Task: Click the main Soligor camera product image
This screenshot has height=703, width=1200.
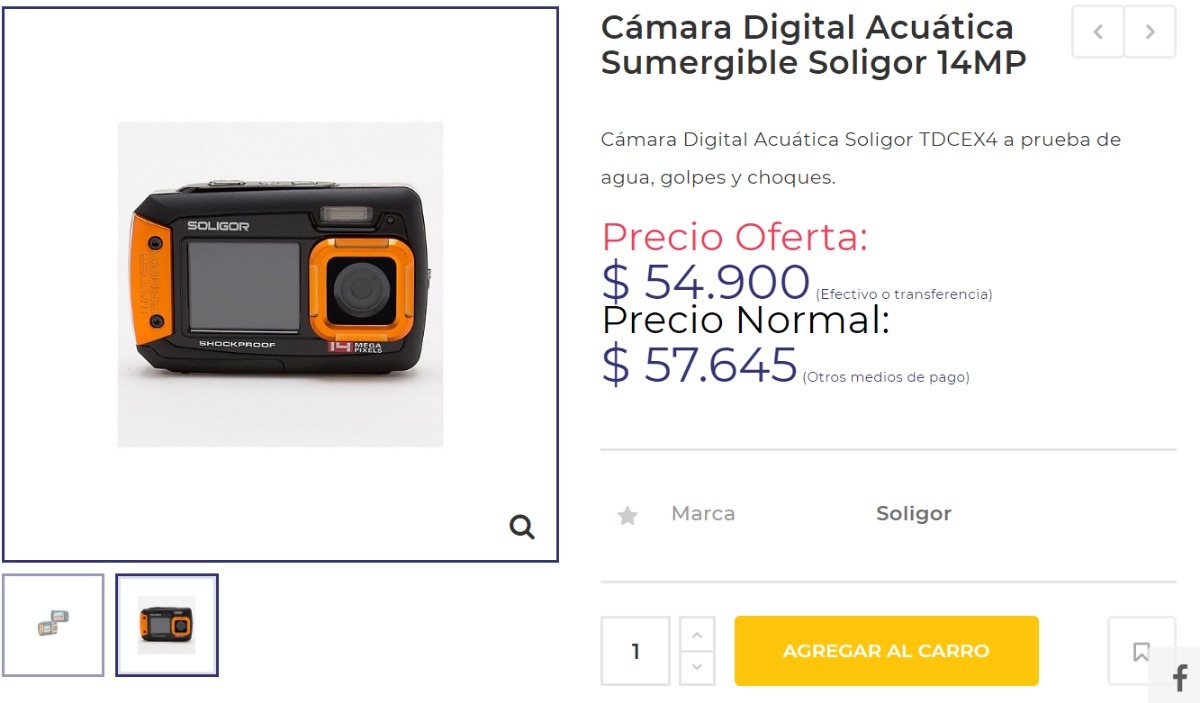Action: (280, 284)
